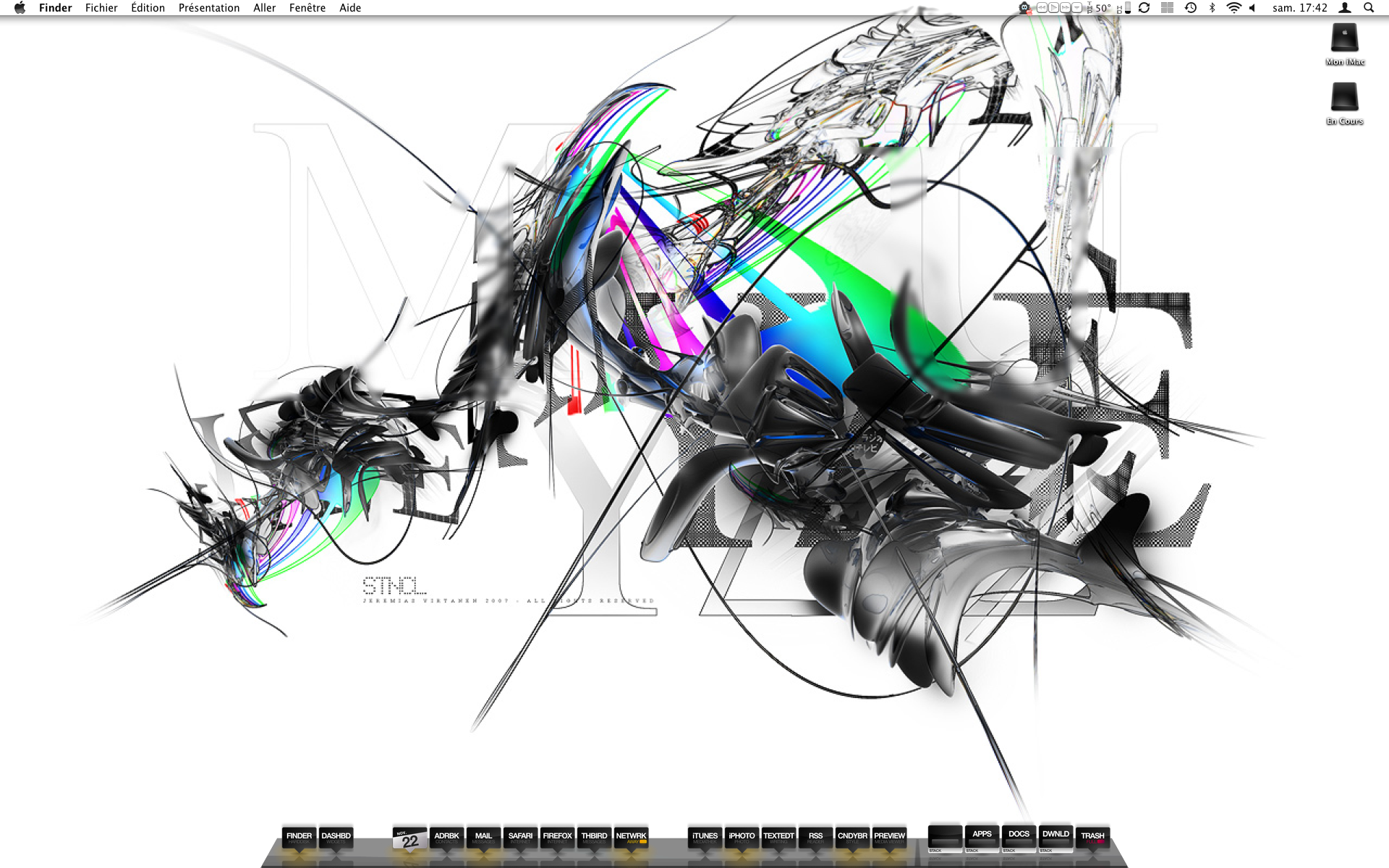Expand the DOCS stack in dock
Screen dimensions: 1389x868
[1019, 838]
